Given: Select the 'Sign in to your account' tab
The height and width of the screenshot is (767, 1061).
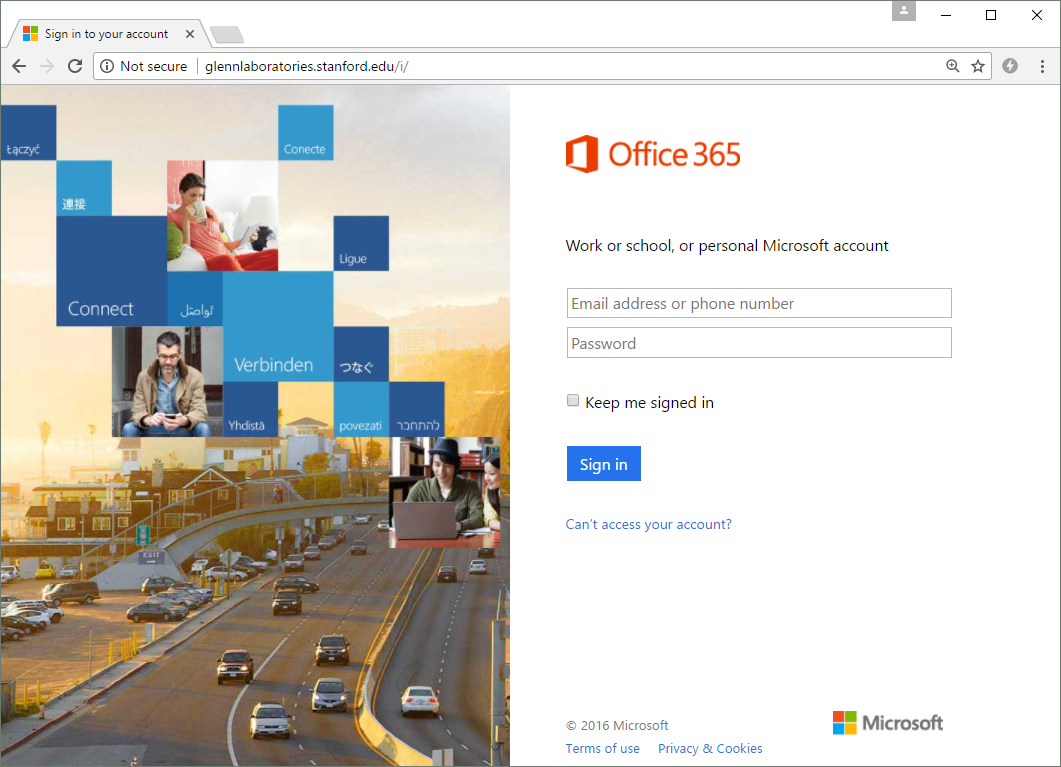Looking at the screenshot, I should coord(106,34).
